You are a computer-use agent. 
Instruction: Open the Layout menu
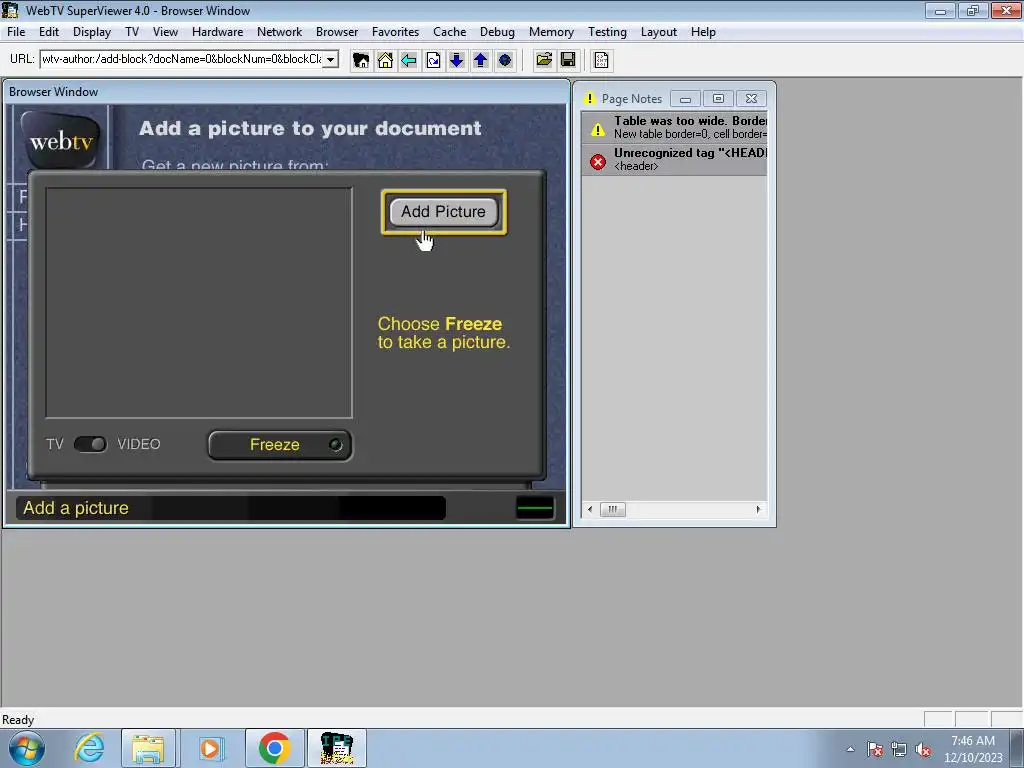(658, 32)
